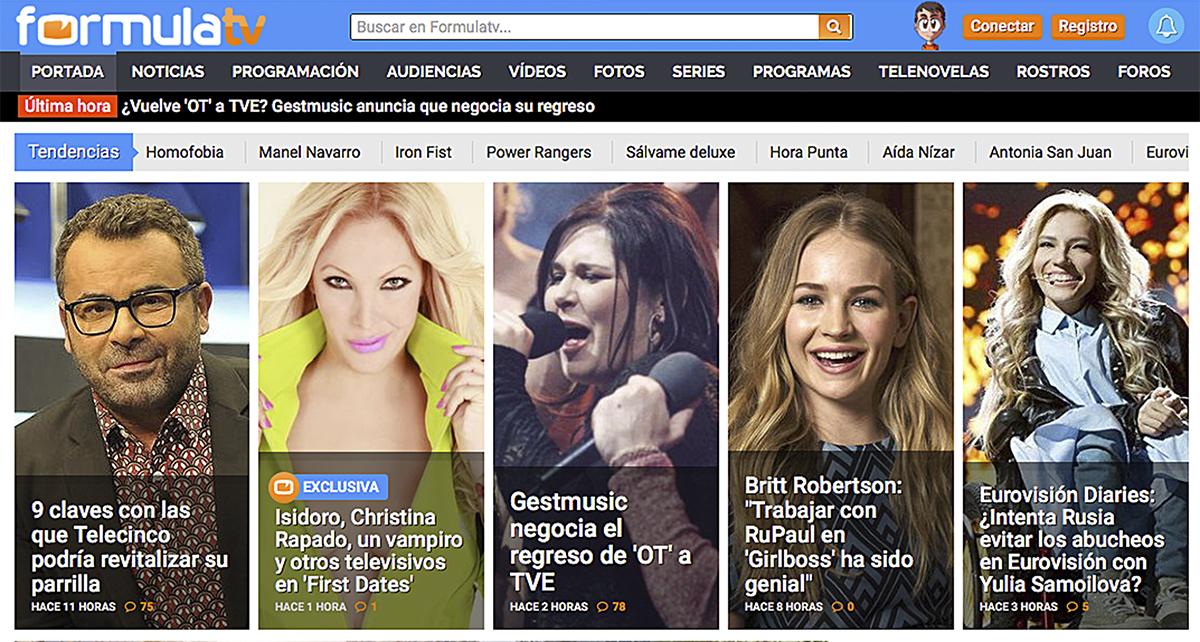This screenshot has width=1200, height=642.
Task: Click HACE 3 HORAS timestamp
Action: click(x=1018, y=607)
